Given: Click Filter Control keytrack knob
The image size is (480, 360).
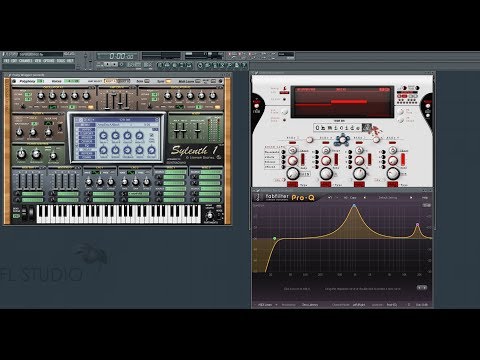Looking at the screenshot, I should coord(53,156).
